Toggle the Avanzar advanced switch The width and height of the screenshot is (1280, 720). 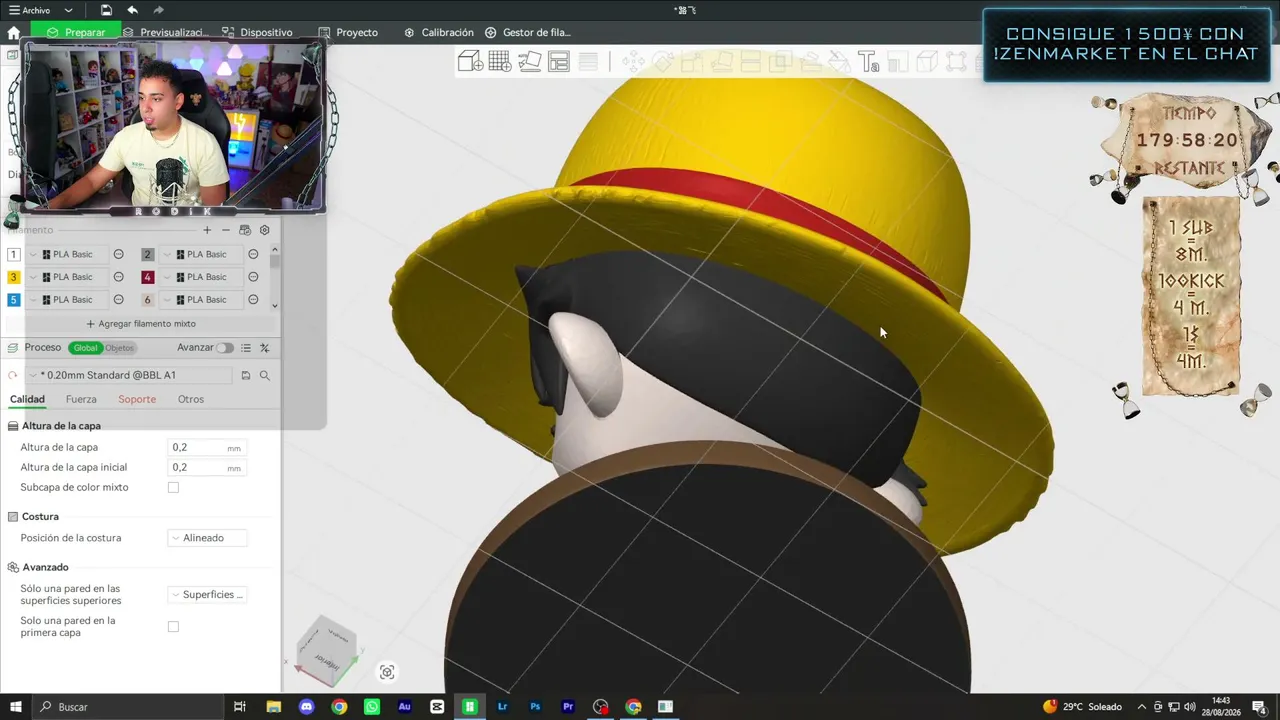[x=225, y=348]
